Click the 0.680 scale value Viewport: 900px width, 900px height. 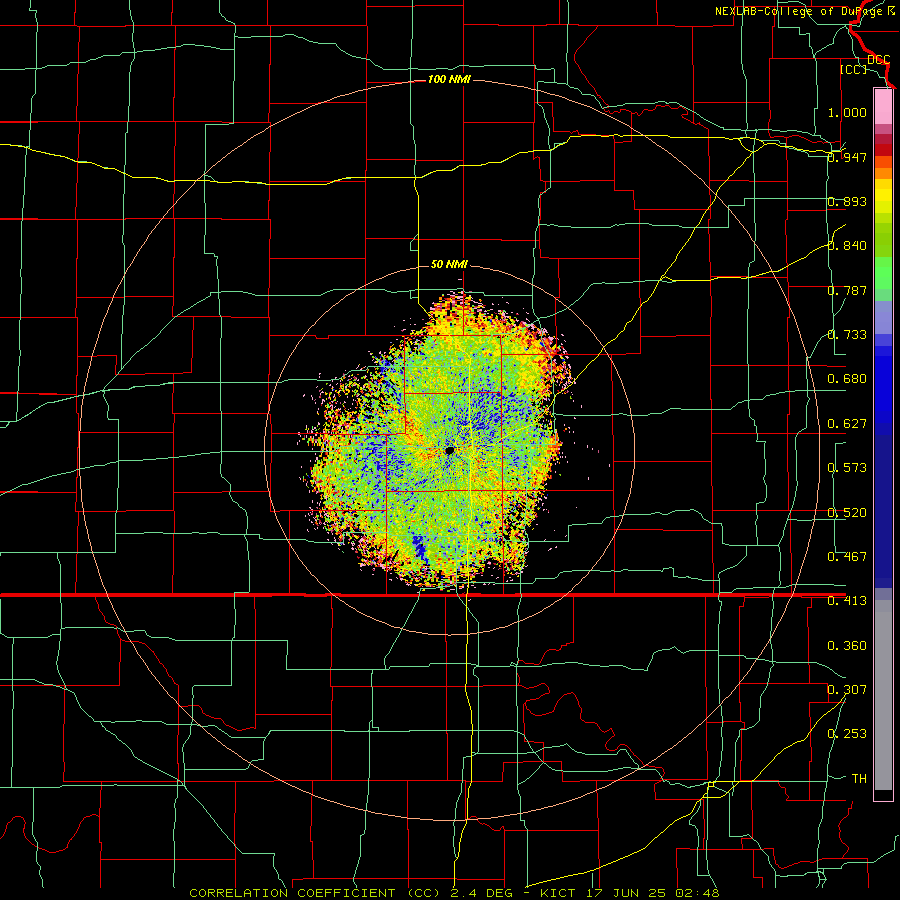click(847, 379)
